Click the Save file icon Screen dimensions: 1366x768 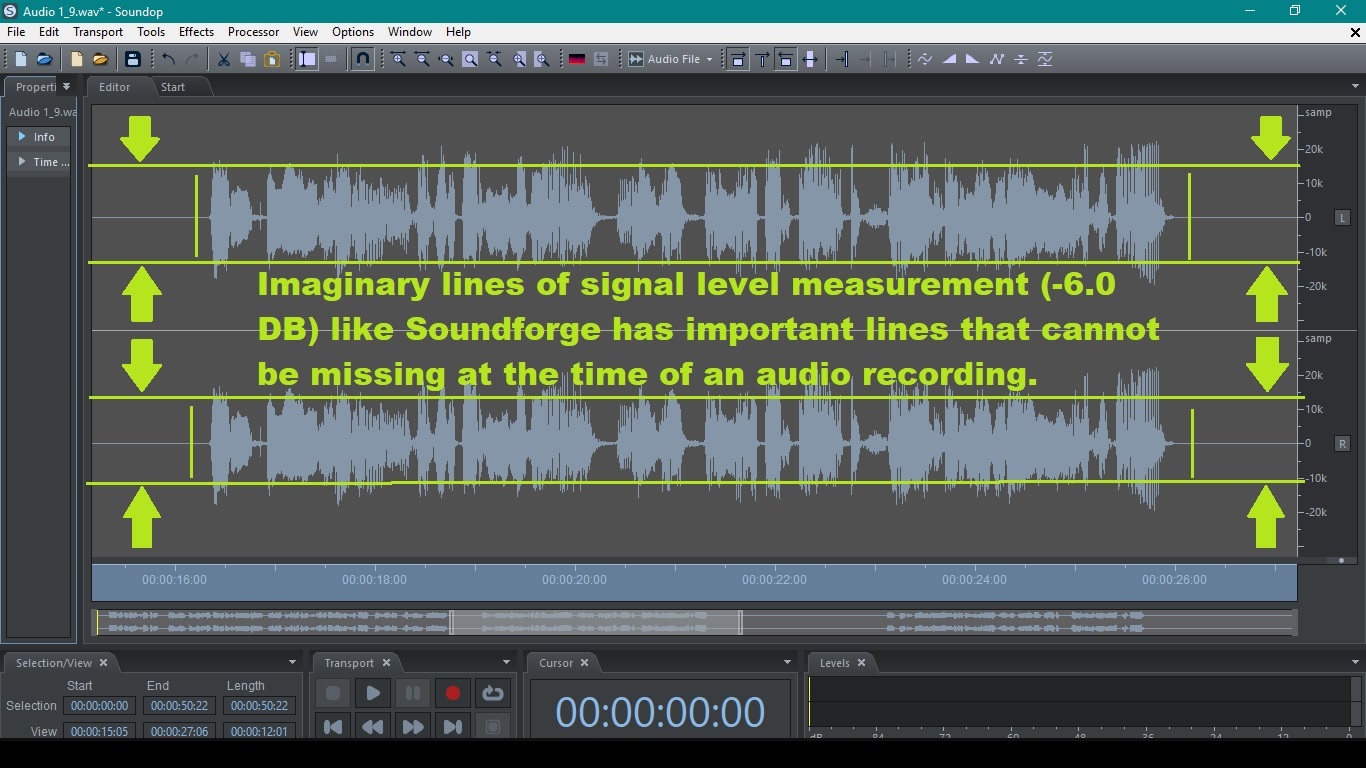coord(132,59)
